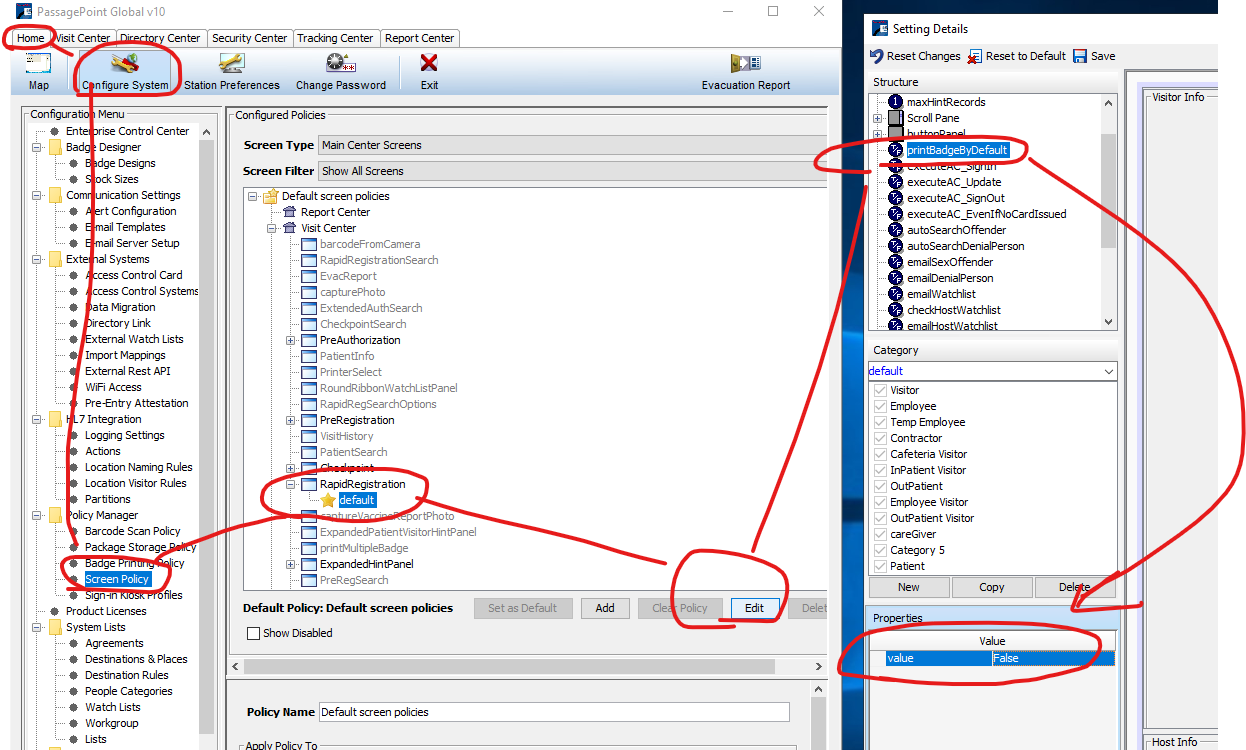Toggle the InPatient Visitor checkbox

[x=880, y=470]
